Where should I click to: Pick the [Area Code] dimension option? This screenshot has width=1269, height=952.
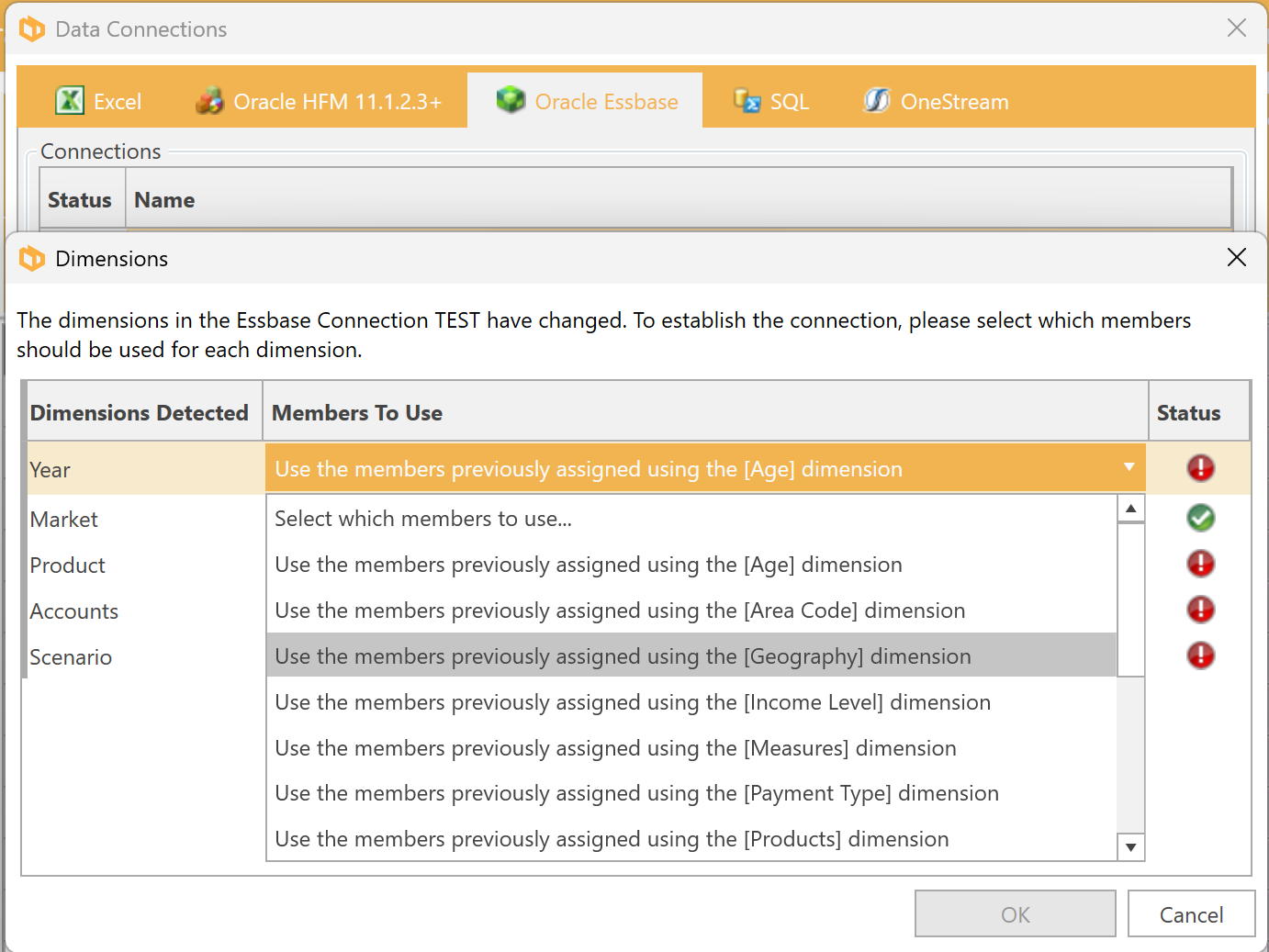click(x=691, y=610)
